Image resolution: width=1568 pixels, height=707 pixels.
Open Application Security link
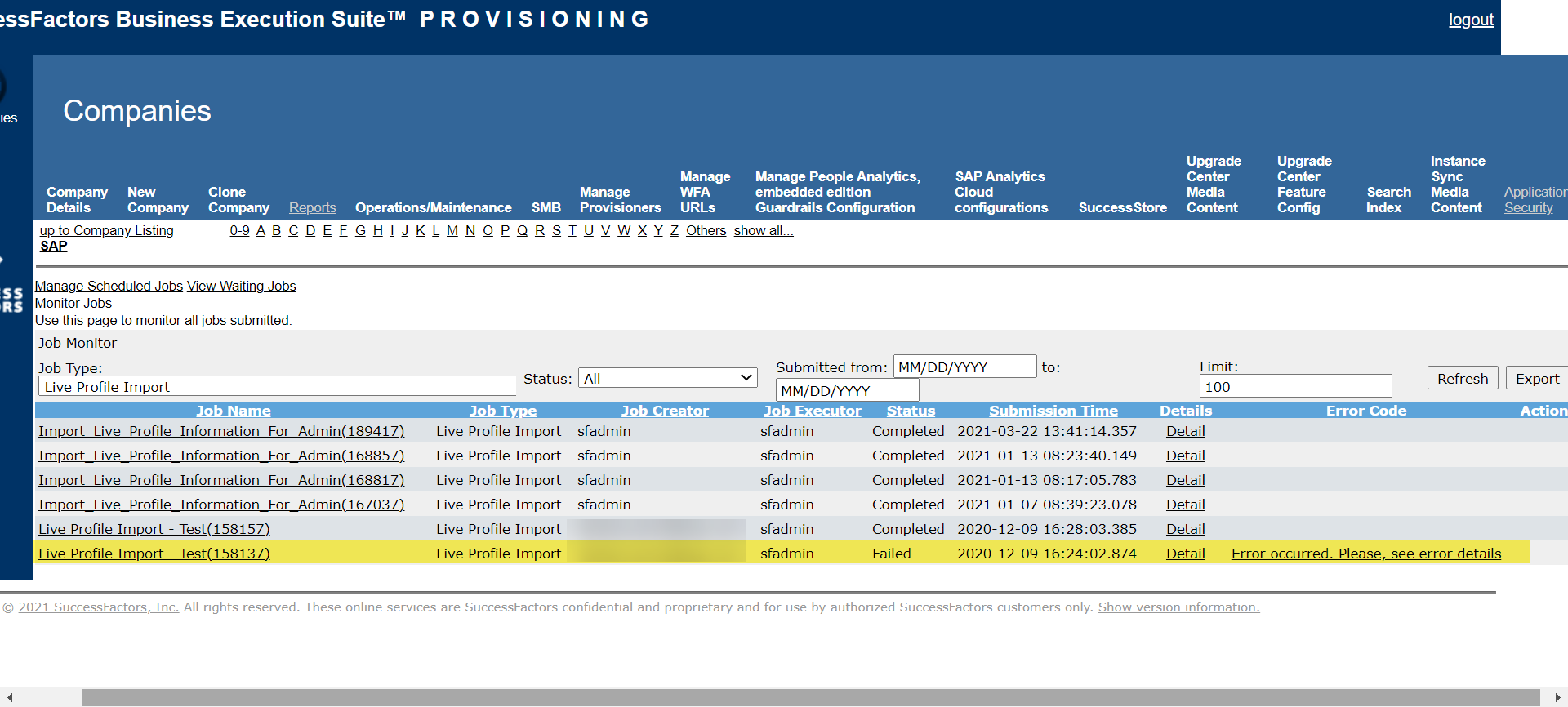1535,200
